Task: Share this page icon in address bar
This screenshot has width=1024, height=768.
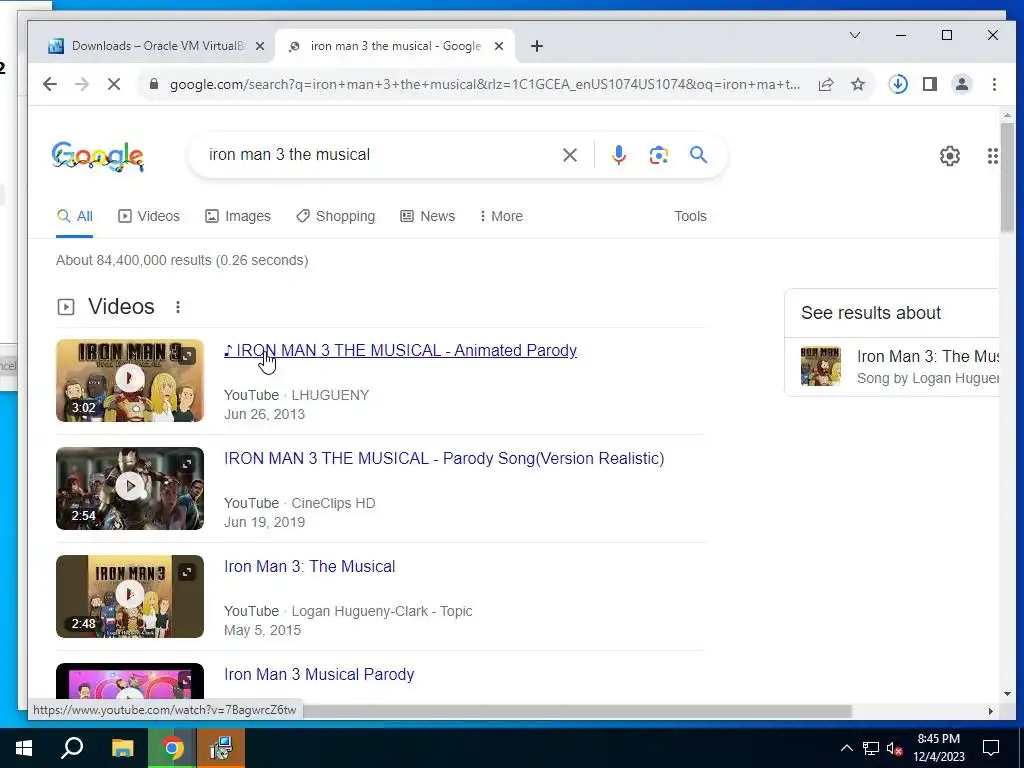Action: coord(826,84)
